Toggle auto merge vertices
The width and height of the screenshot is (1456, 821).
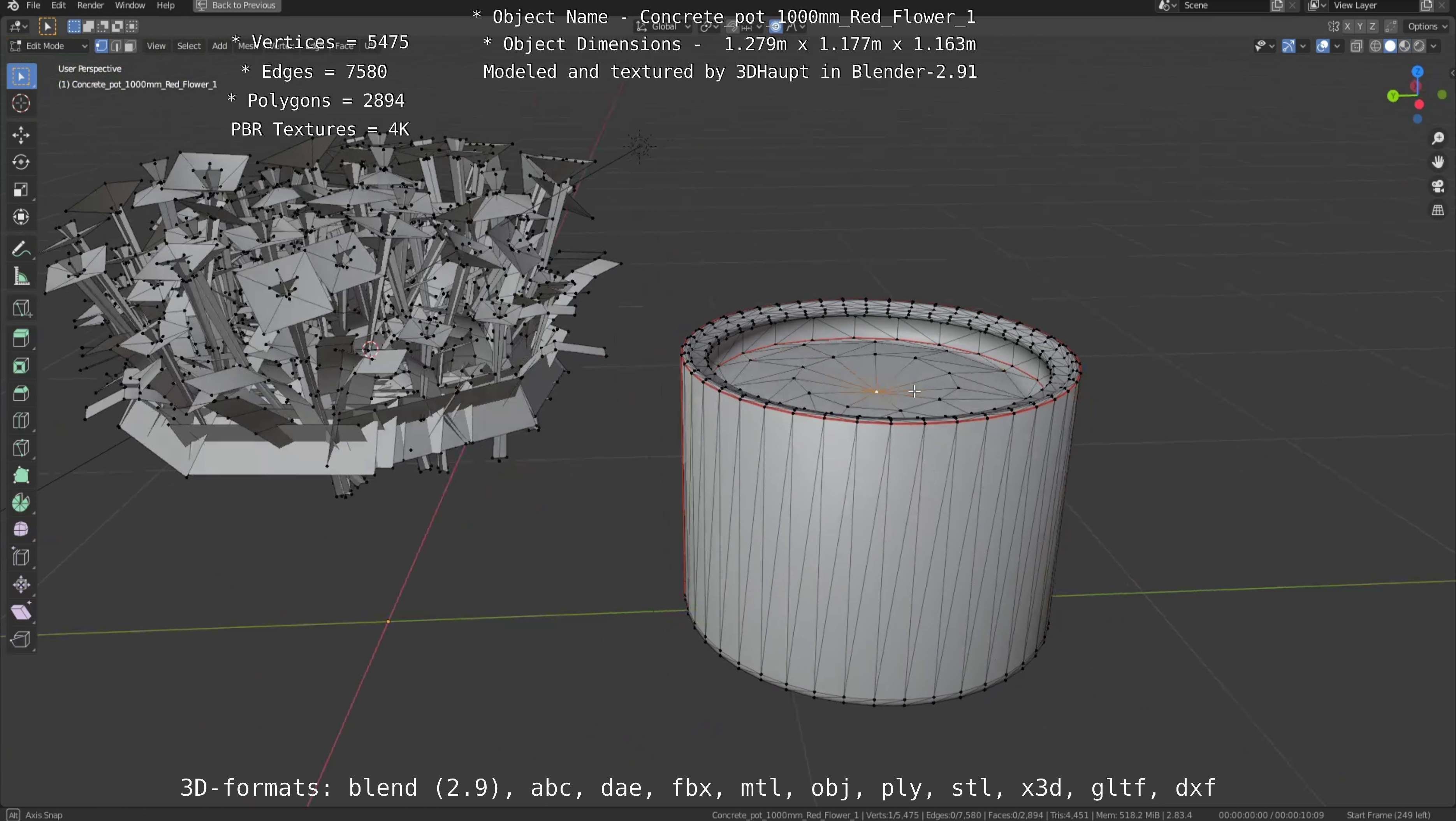[1391, 26]
